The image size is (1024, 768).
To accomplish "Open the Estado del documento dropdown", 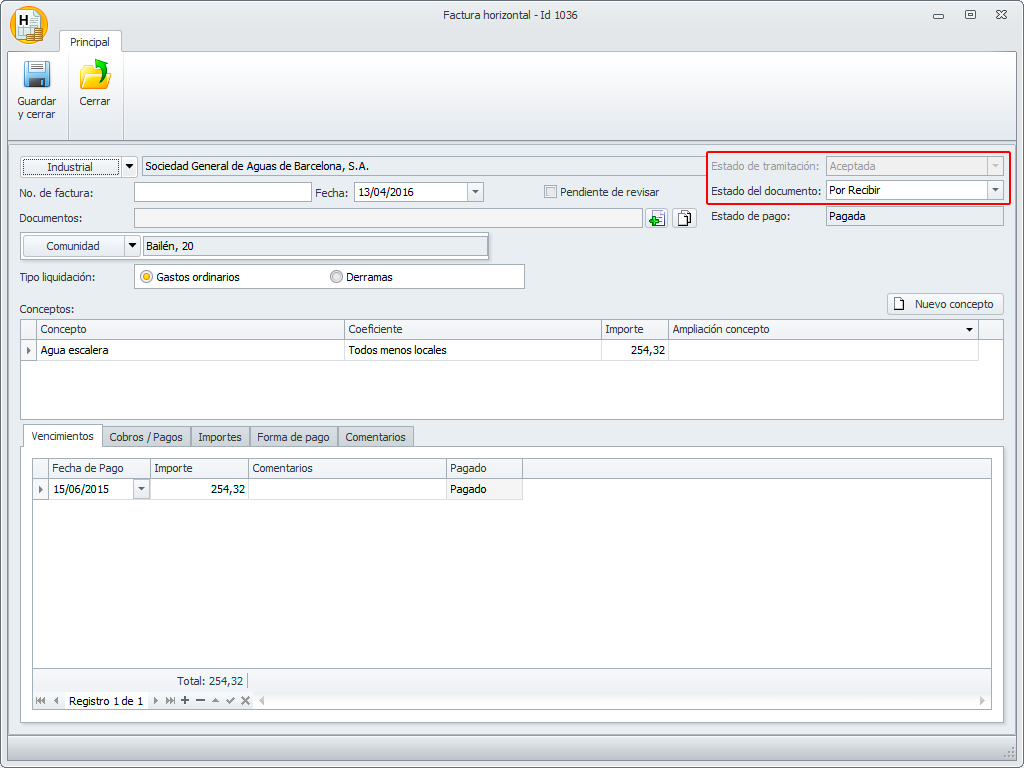I will point(994,190).
